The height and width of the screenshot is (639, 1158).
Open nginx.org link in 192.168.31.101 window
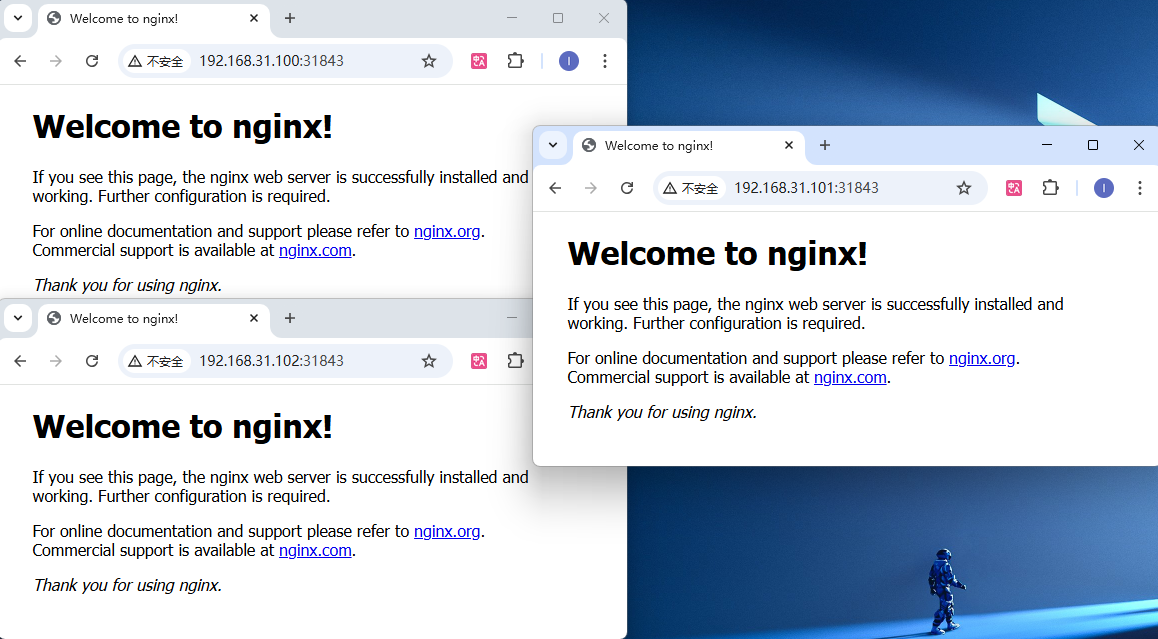click(x=981, y=358)
